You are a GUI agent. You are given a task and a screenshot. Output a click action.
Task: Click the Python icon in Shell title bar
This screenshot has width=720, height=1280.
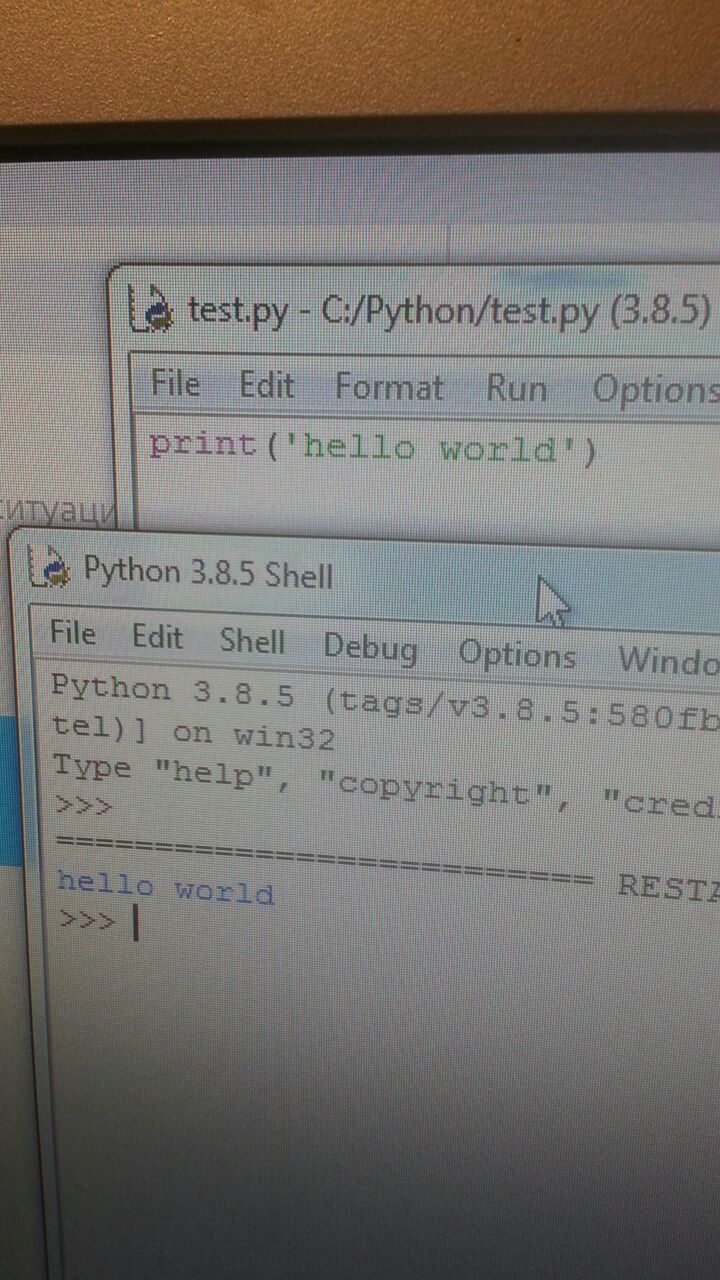click(51, 568)
